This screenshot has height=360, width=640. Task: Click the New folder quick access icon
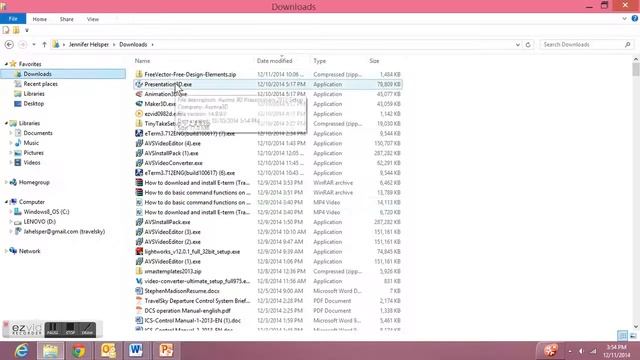[x=16, y=30]
